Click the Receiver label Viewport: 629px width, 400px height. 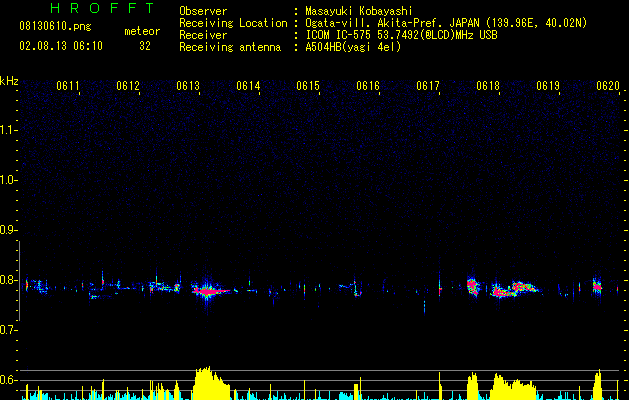[x=203, y=35]
